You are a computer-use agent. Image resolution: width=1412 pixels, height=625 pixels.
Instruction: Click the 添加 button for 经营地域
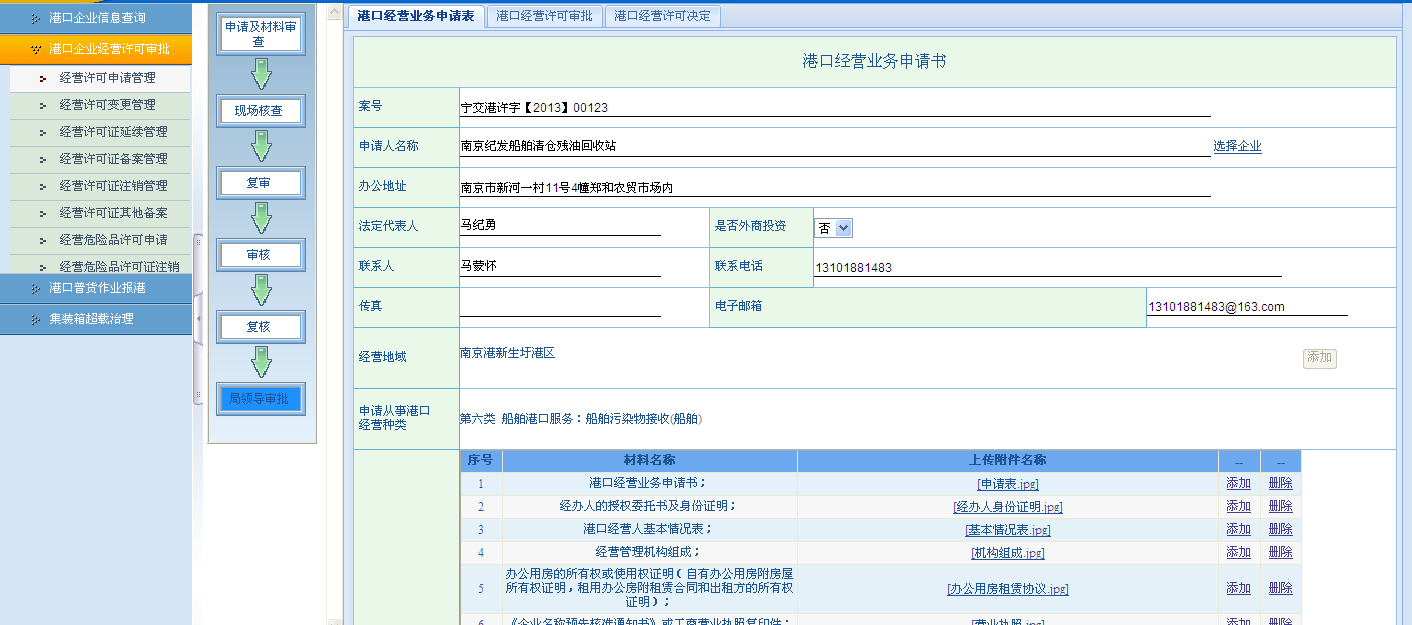(1319, 358)
